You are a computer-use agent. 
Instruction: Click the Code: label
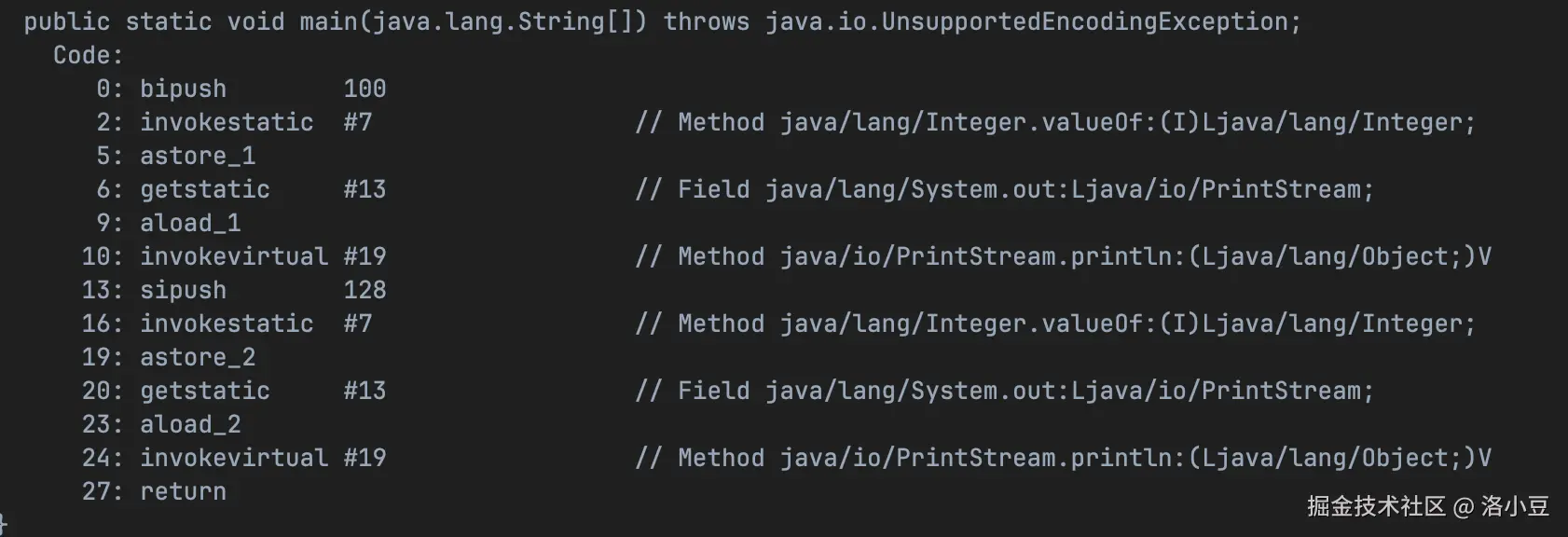pos(88,55)
